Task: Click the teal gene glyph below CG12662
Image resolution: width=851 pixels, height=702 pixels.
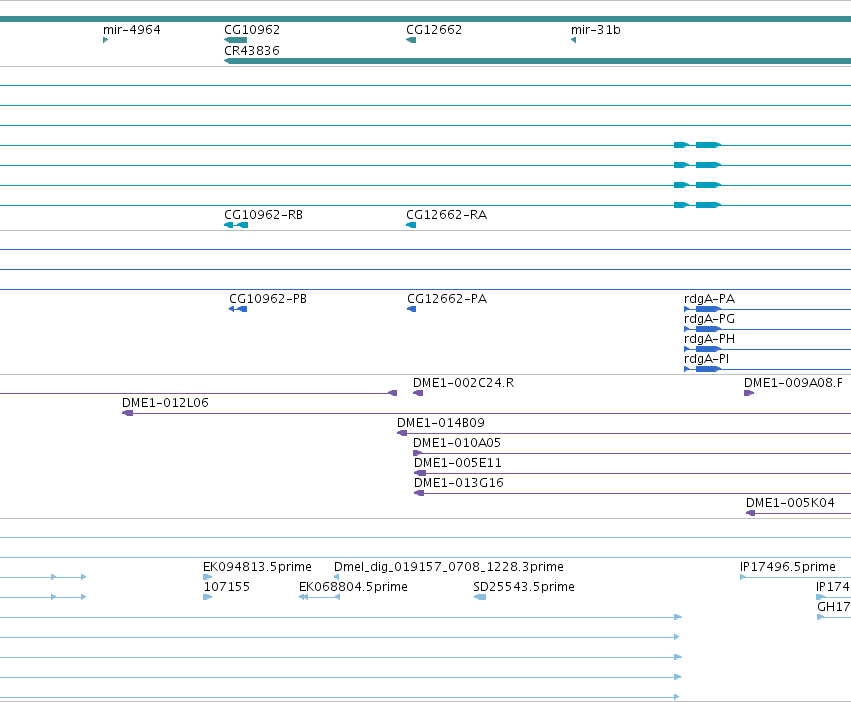Action: tap(411, 40)
